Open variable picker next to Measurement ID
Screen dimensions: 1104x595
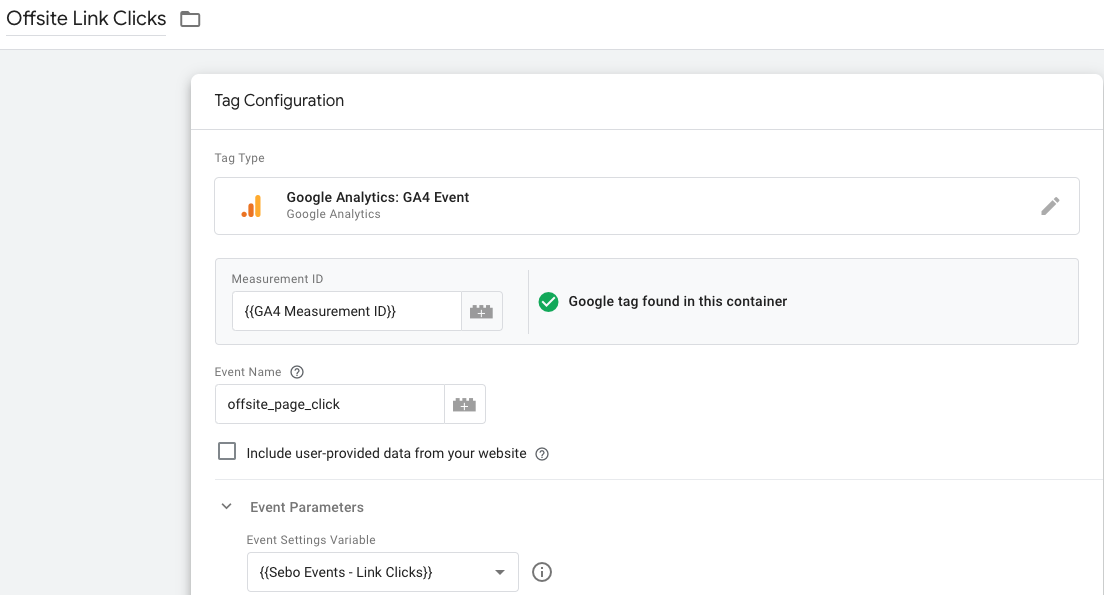tap(482, 311)
